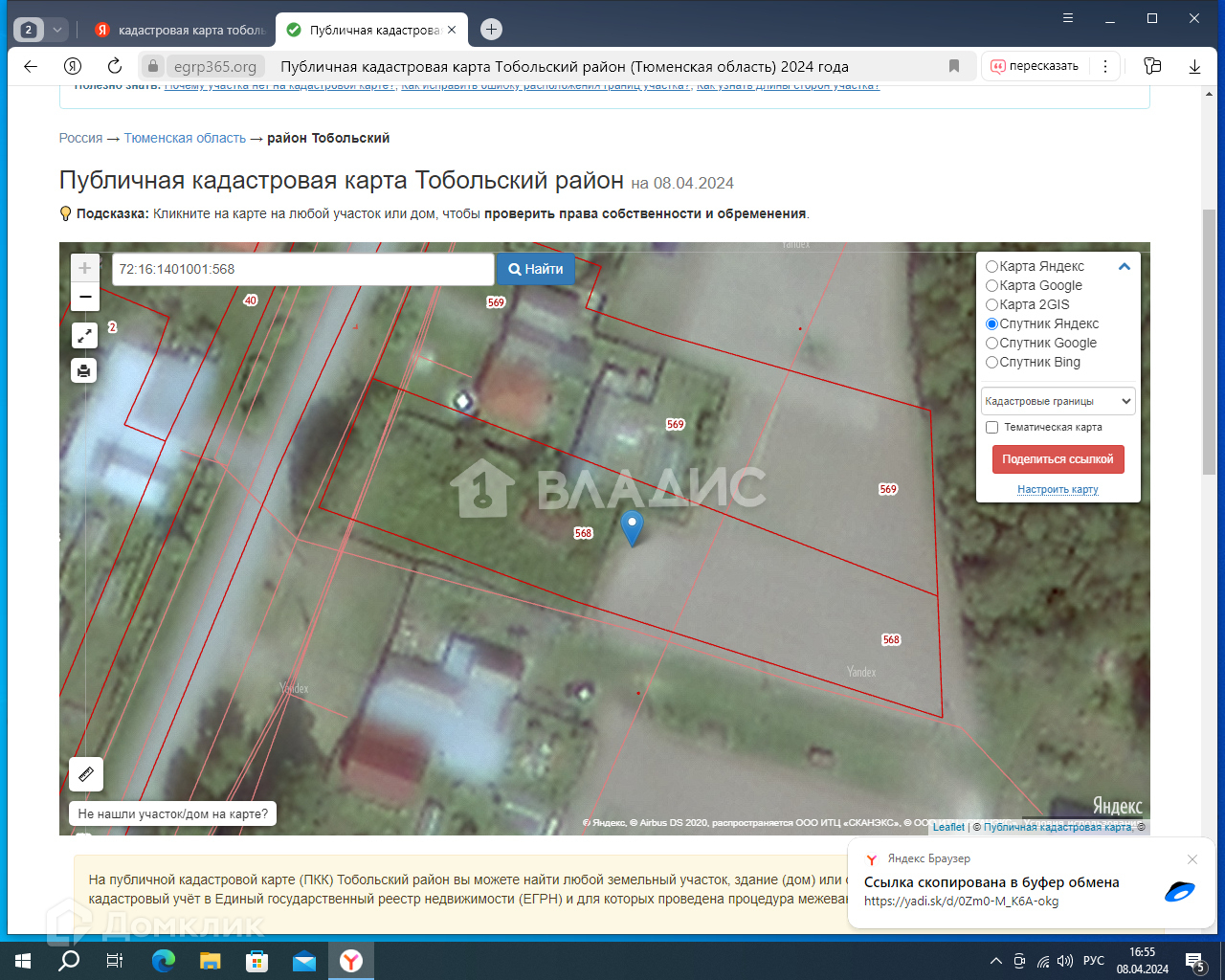
Task: Select the Карта 2GIS map layer
Action: pos(992,305)
